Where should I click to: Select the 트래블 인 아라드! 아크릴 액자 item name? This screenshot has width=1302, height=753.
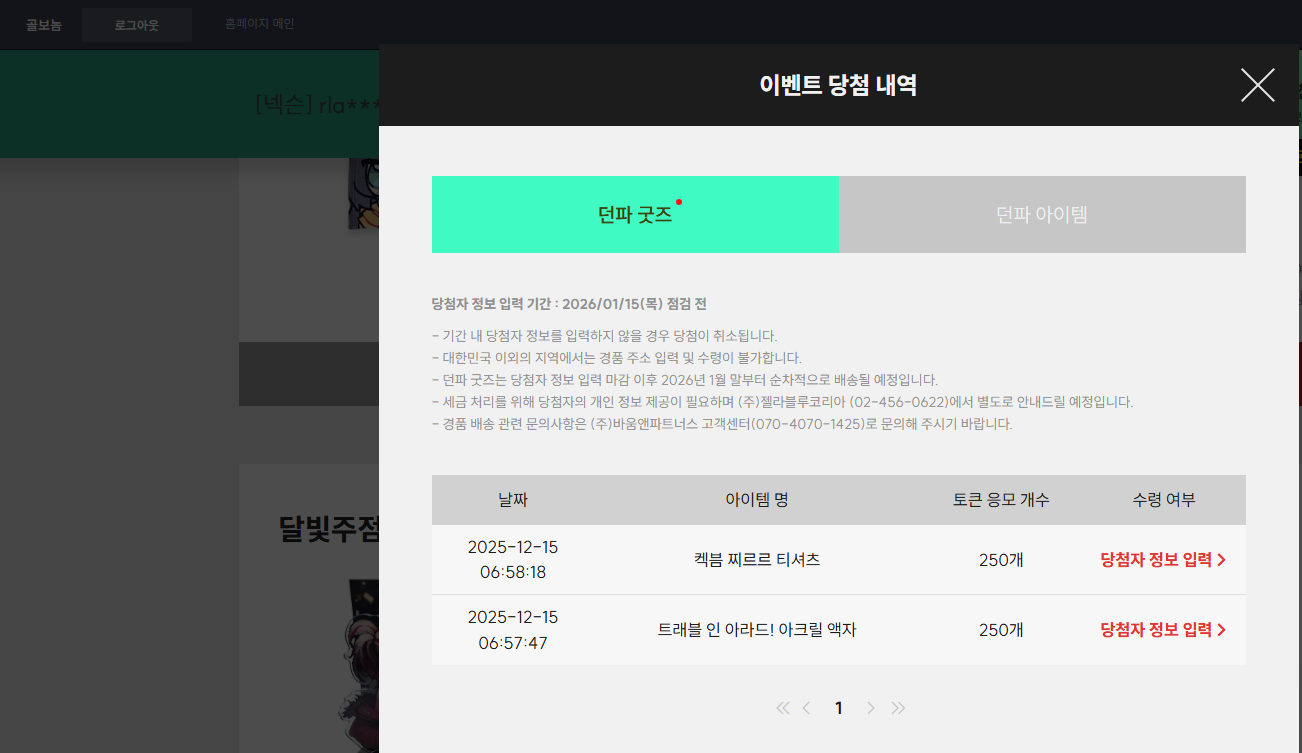[756, 630]
